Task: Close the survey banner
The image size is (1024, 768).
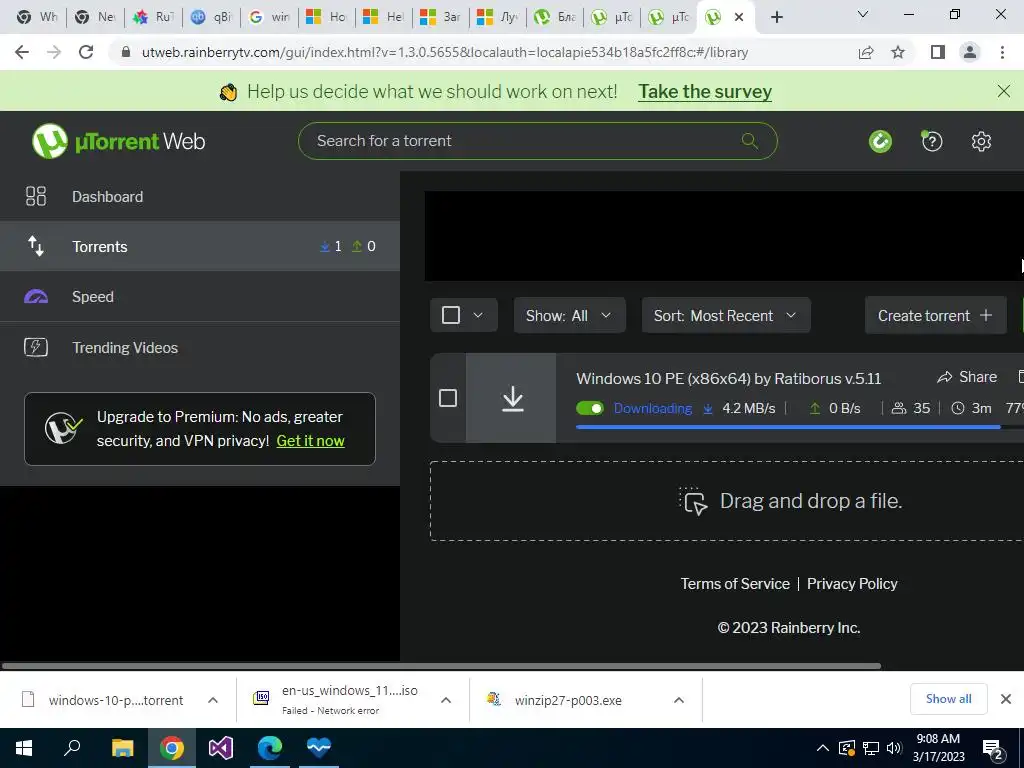Action: point(1004,91)
